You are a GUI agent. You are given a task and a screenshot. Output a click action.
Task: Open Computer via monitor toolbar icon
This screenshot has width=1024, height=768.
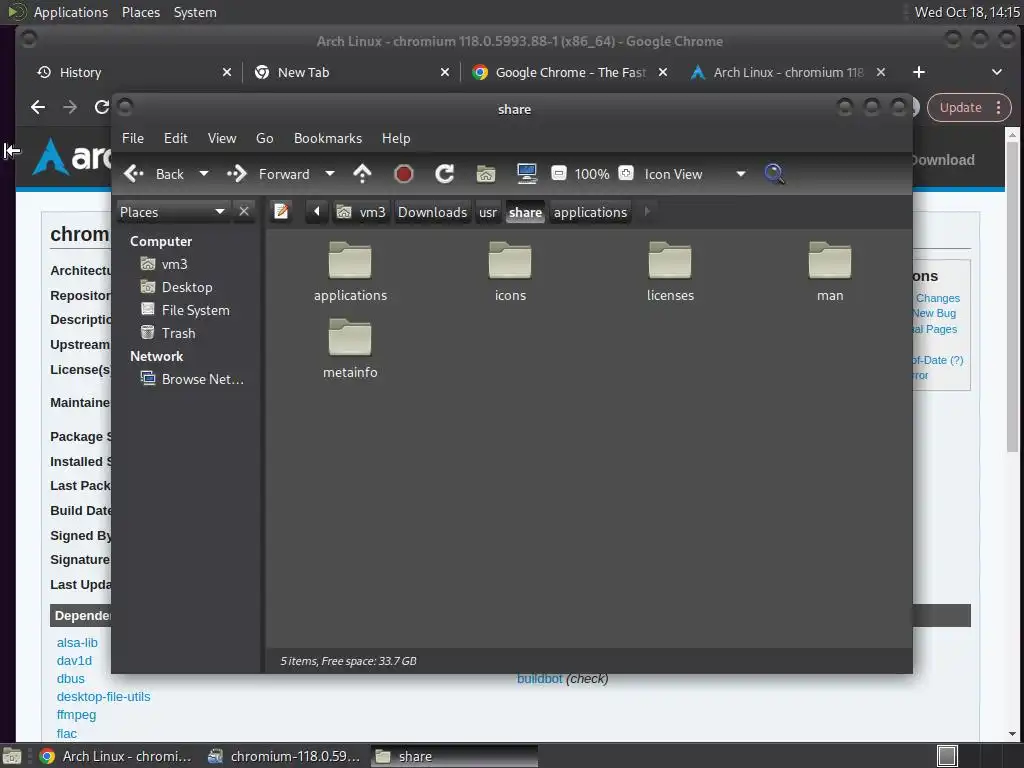pyautogui.click(x=526, y=174)
